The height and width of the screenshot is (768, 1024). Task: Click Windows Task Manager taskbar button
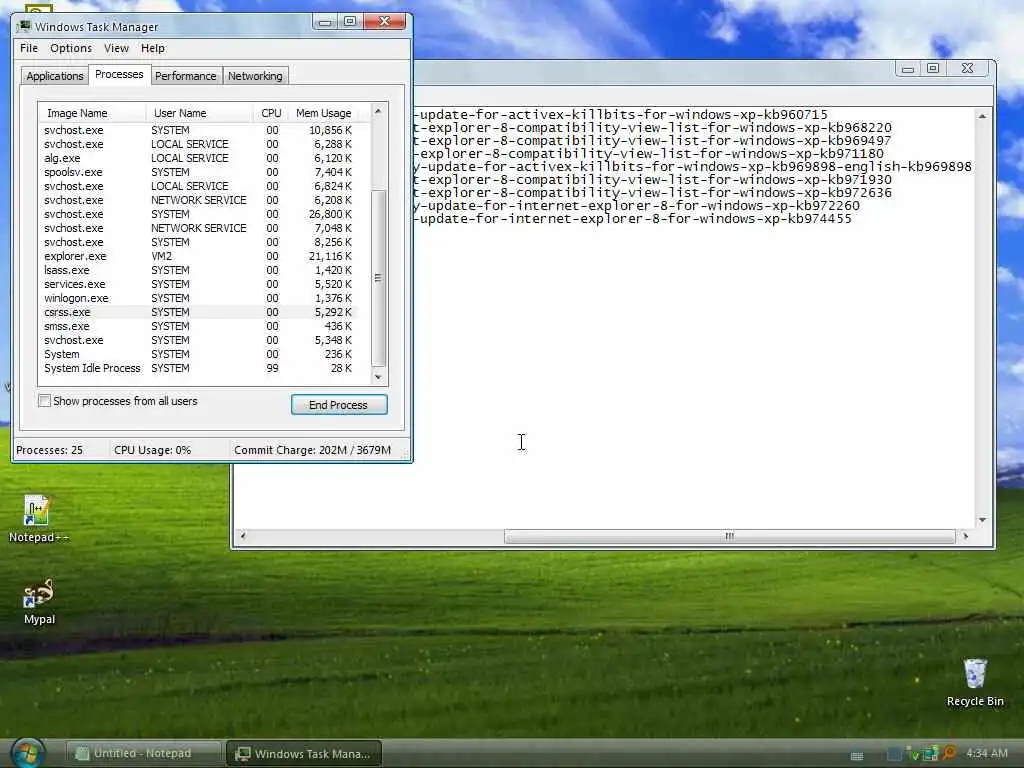tap(304, 753)
